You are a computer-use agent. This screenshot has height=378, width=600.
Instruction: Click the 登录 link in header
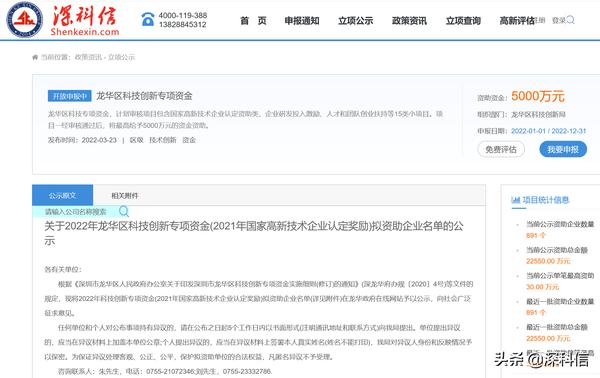[x=559, y=20]
